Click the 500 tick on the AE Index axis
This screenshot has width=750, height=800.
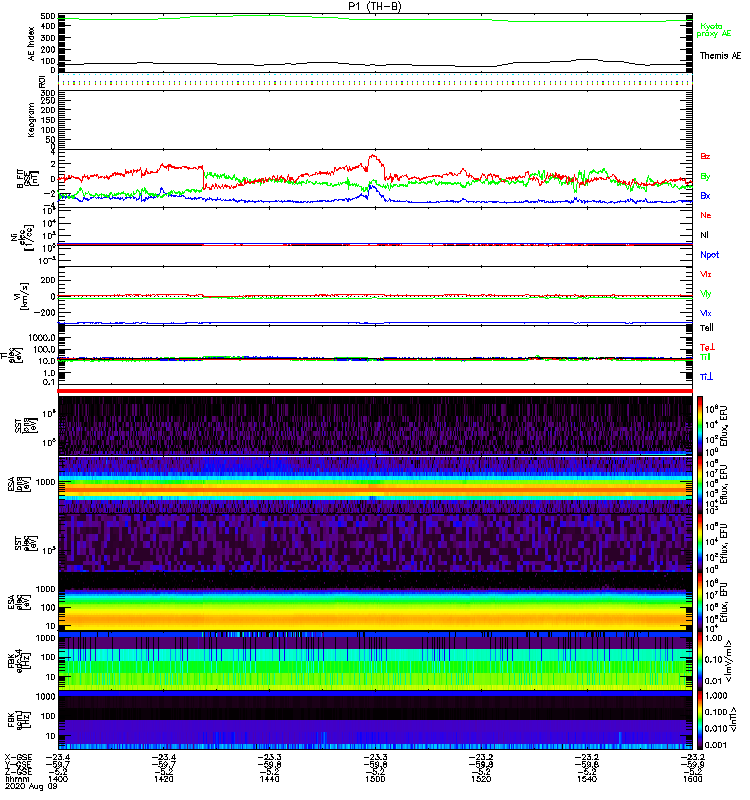point(48,16)
